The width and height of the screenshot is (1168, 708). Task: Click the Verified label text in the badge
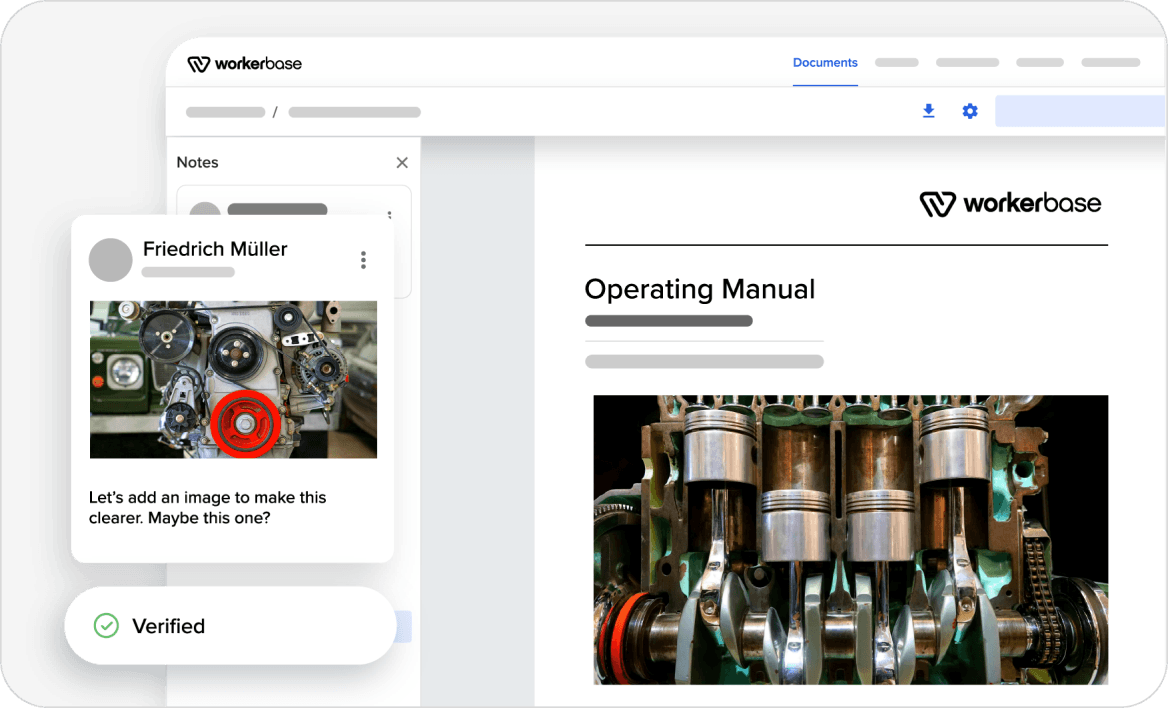(168, 626)
